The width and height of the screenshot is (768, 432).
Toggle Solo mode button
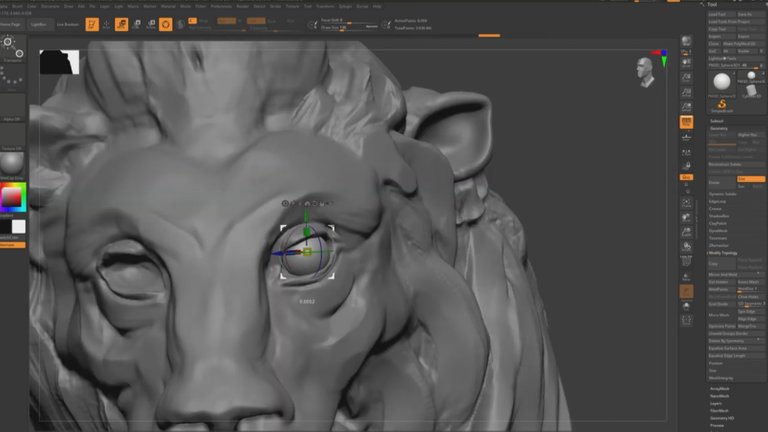[687, 307]
